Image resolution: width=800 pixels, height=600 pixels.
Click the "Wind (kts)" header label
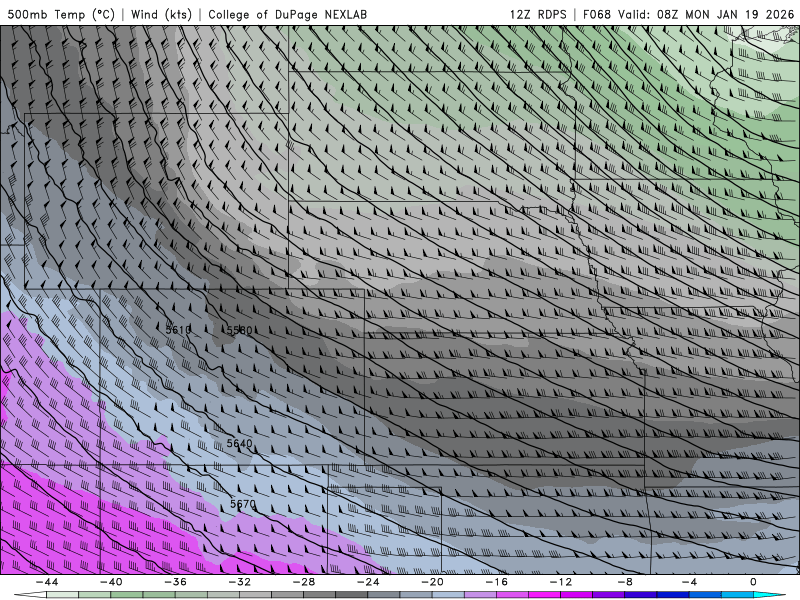tap(161, 14)
